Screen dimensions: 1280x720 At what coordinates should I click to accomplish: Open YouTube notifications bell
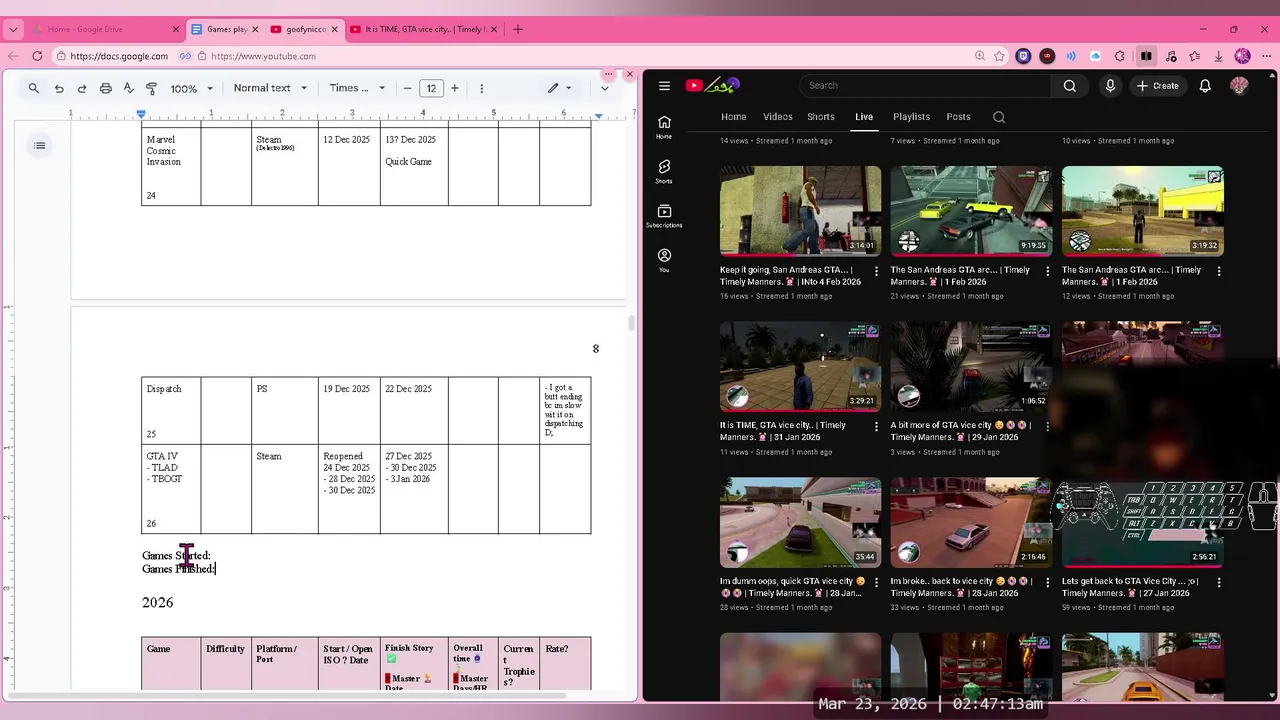click(x=1205, y=86)
